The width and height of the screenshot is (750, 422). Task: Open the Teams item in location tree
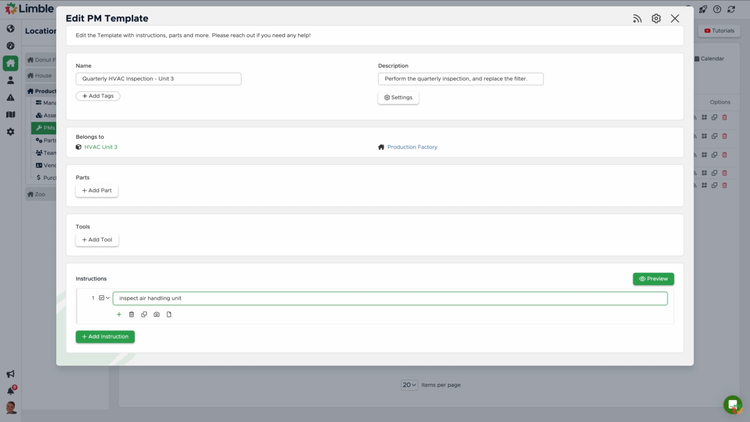click(46, 153)
